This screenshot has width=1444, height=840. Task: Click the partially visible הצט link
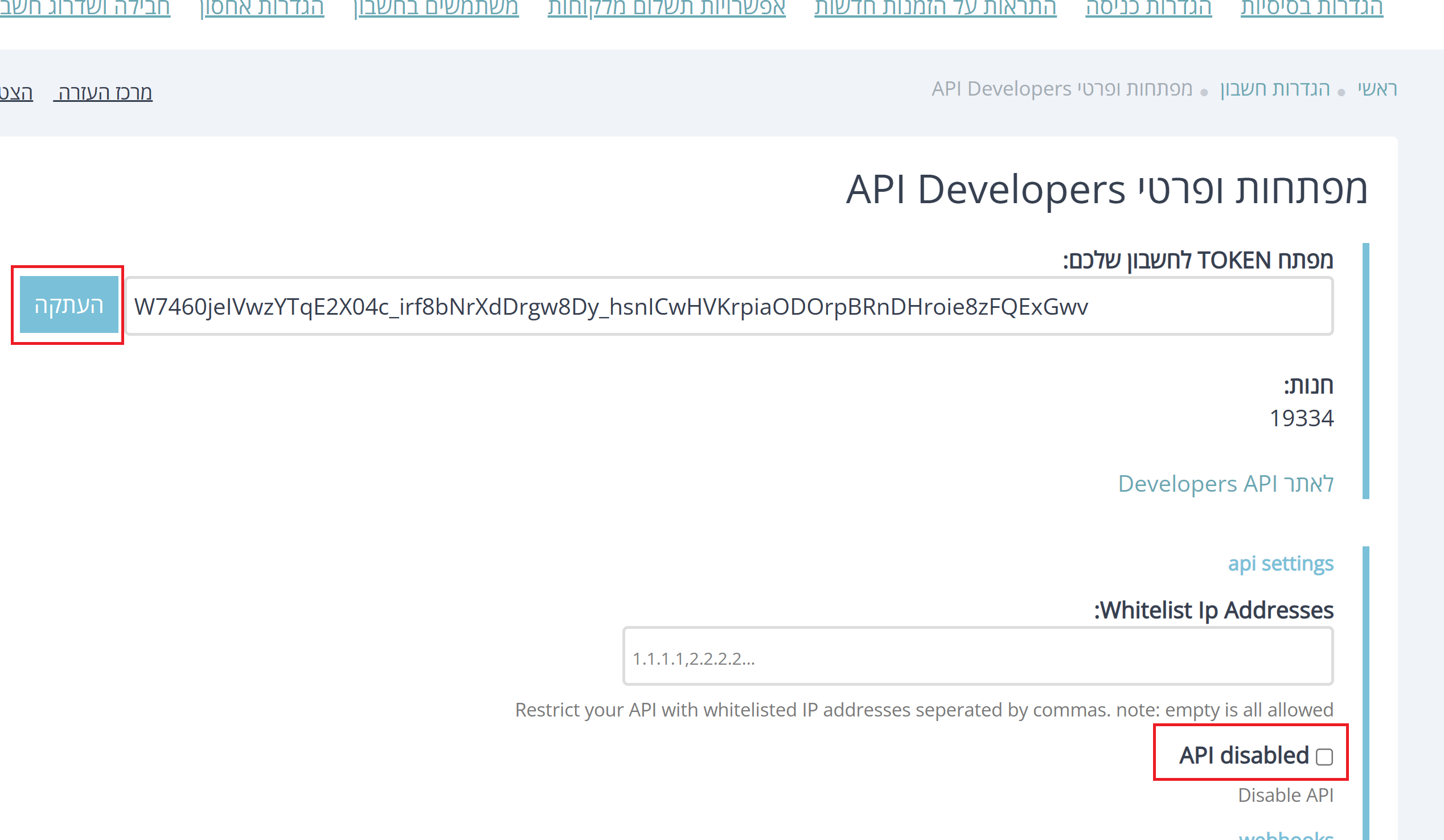coord(16,92)
